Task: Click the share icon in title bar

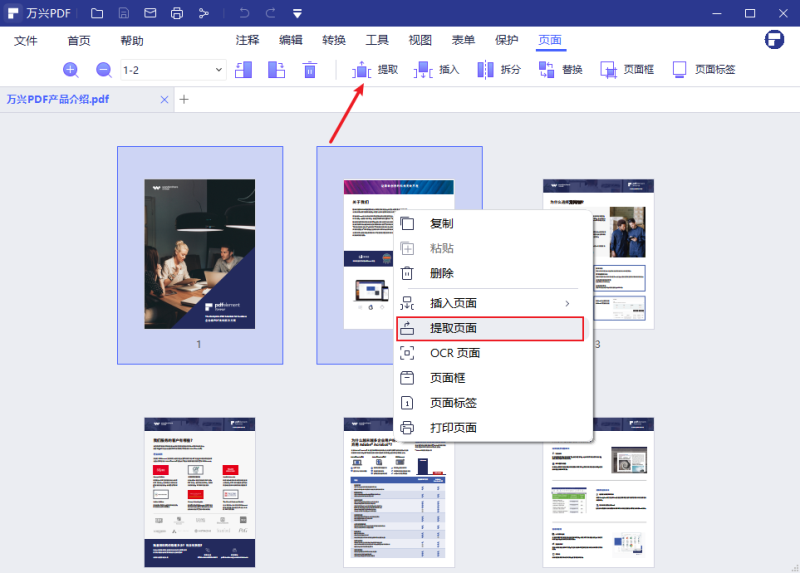Action: 204,13
